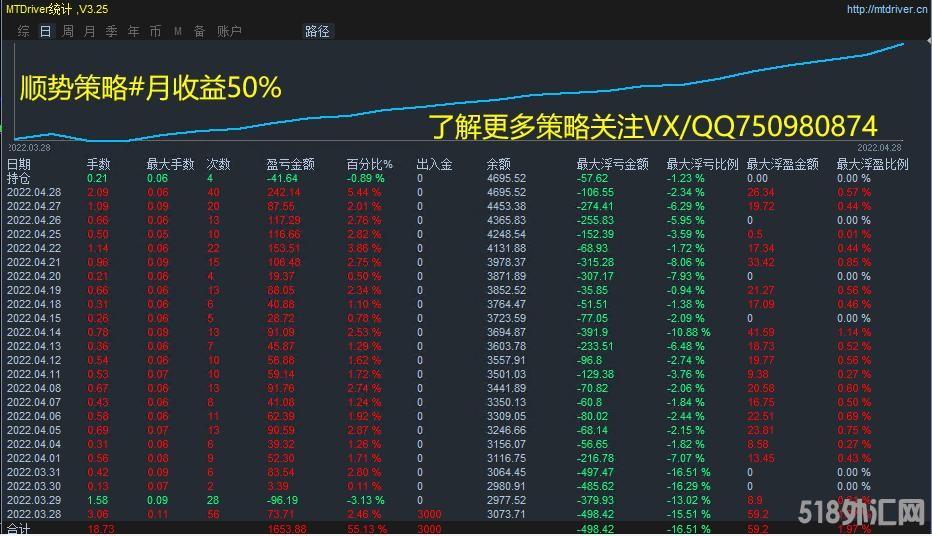Click the 3000 deposit in 2022.03.28 row
This screenshot has height=536, width=932.
tap(429, 515)
